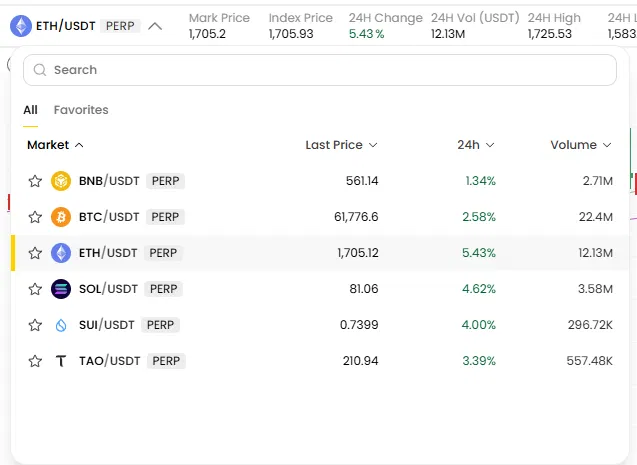
Task: Click the 3.58M volume value
Action: tap(595, 289)
